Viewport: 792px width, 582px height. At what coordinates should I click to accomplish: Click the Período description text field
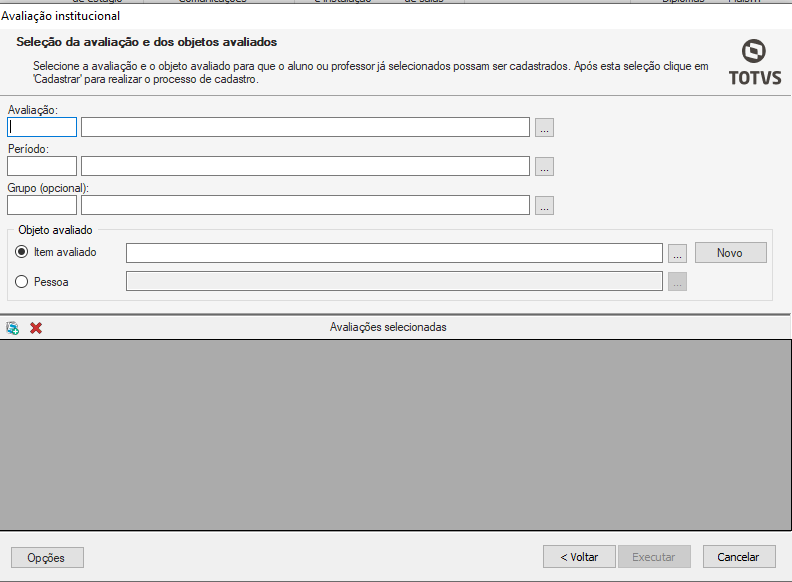tap(305, 166)
